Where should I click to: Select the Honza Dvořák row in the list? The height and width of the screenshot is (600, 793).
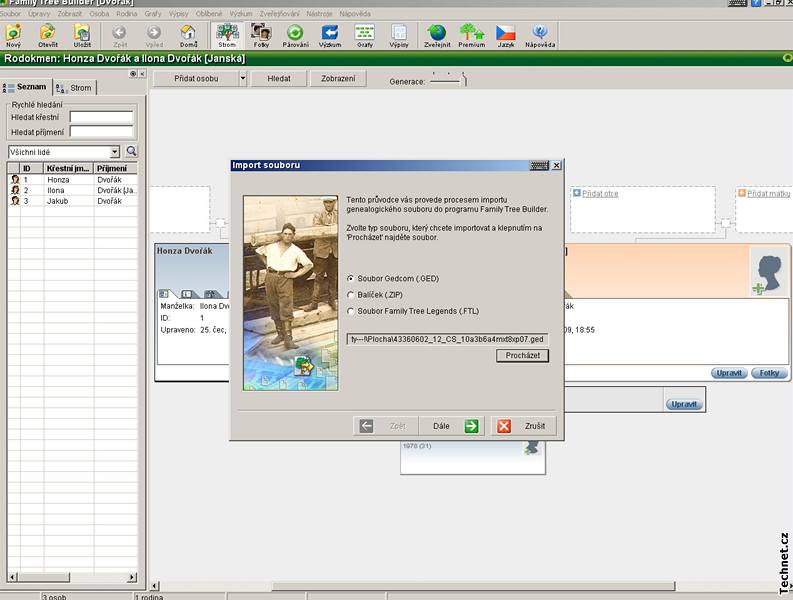coord(72,180)
